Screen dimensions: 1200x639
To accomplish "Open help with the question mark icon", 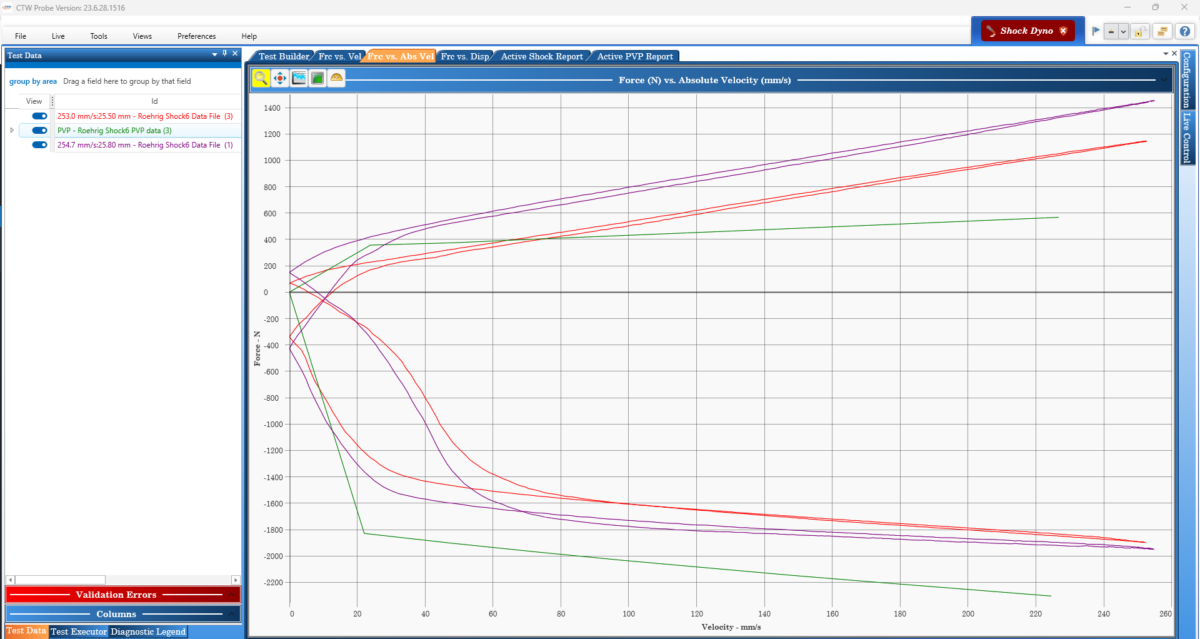I will pos(1183,32).
